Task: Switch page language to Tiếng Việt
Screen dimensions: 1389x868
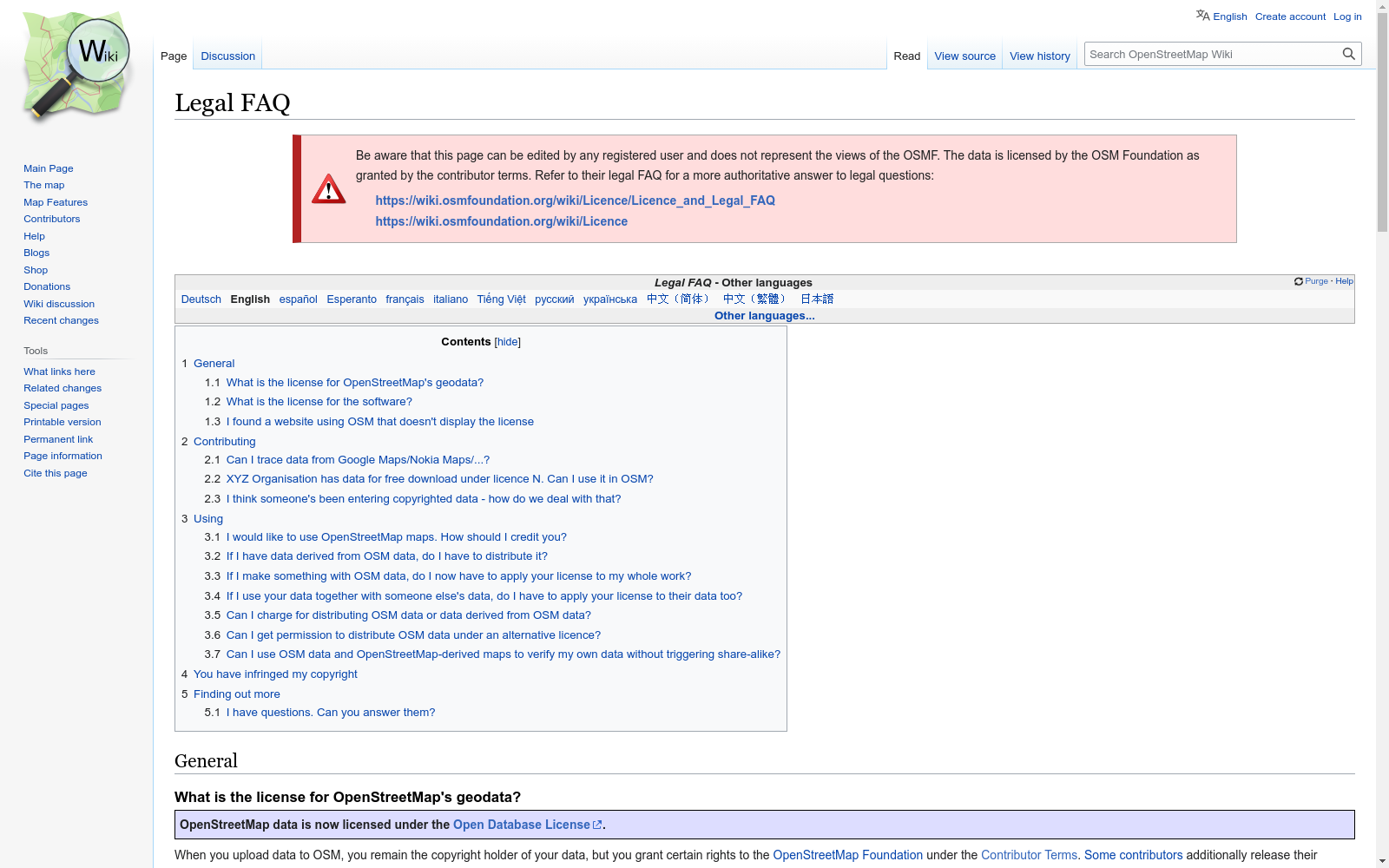Action: pos(501,299)
